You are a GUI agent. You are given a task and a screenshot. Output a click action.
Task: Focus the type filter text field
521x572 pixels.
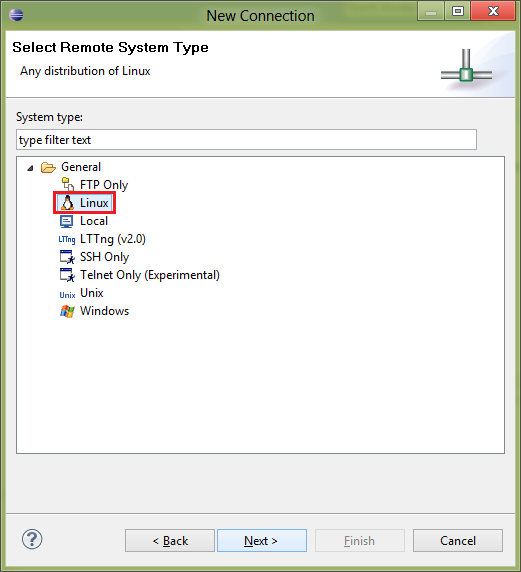(x=246, y=140)
